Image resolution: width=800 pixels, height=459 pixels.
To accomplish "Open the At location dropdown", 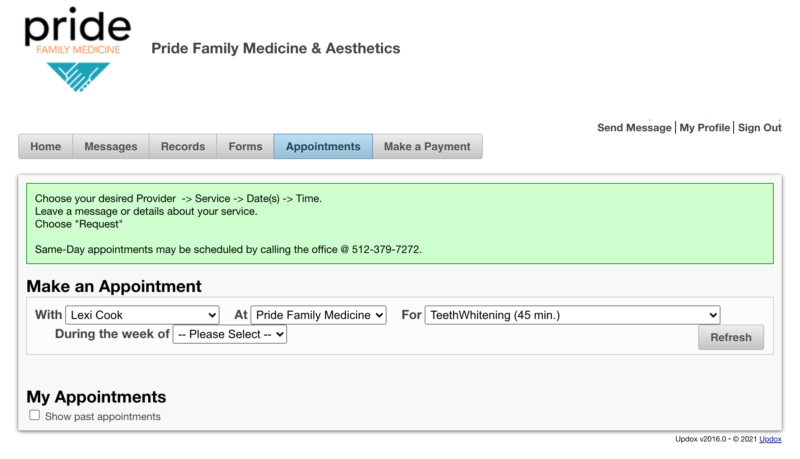I will tap(318, 315).
